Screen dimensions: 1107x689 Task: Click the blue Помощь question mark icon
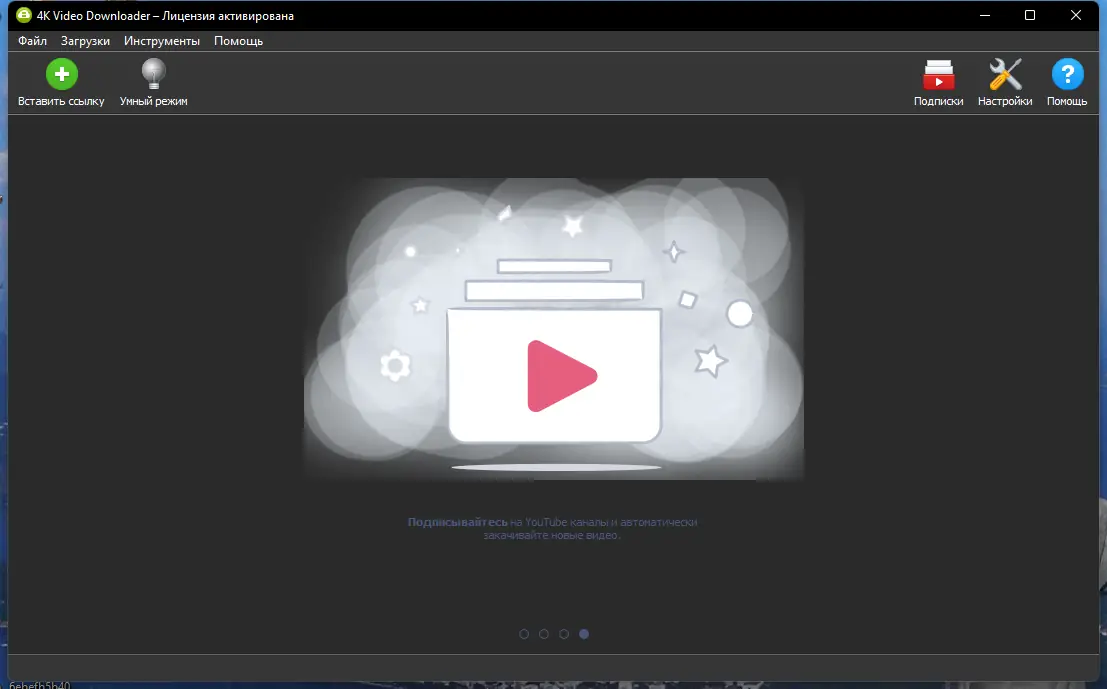(x=1067, y=74)
